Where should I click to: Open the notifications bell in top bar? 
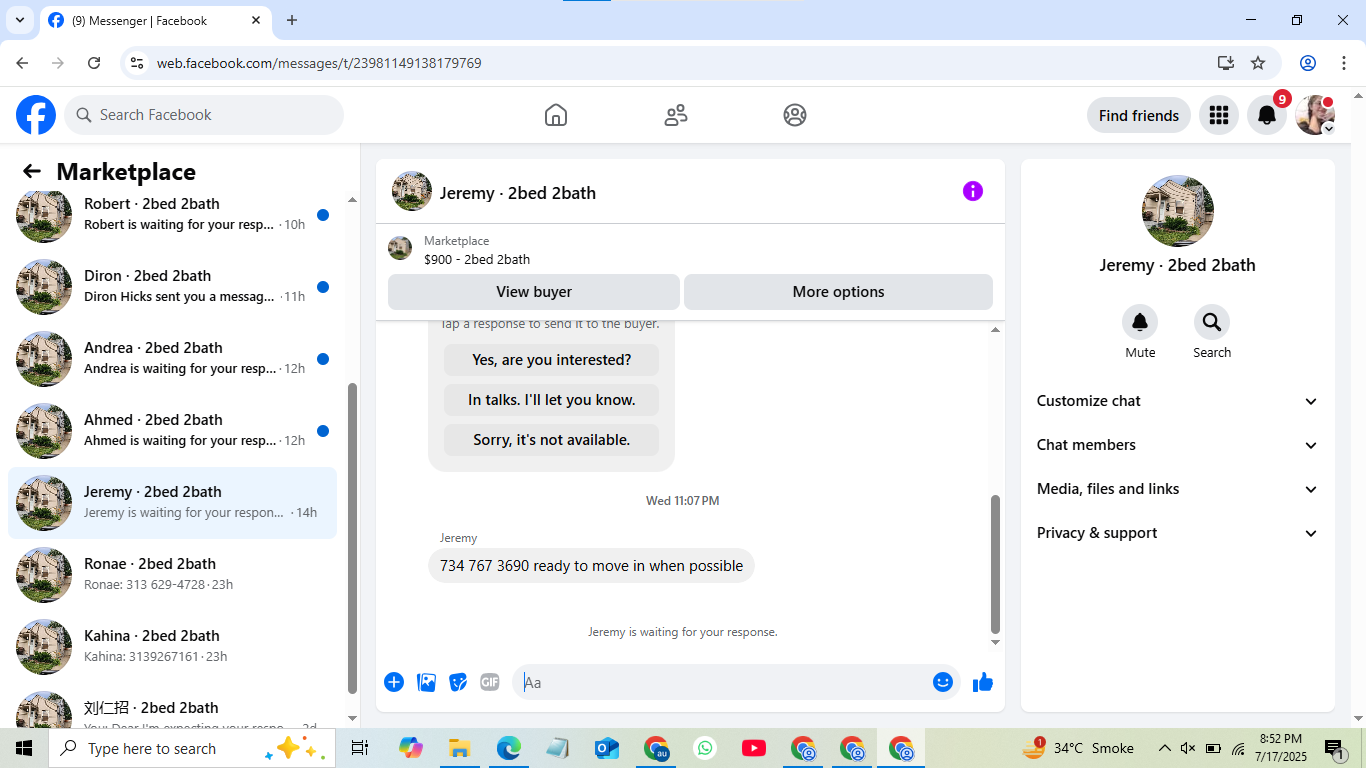pos(1267,115)
